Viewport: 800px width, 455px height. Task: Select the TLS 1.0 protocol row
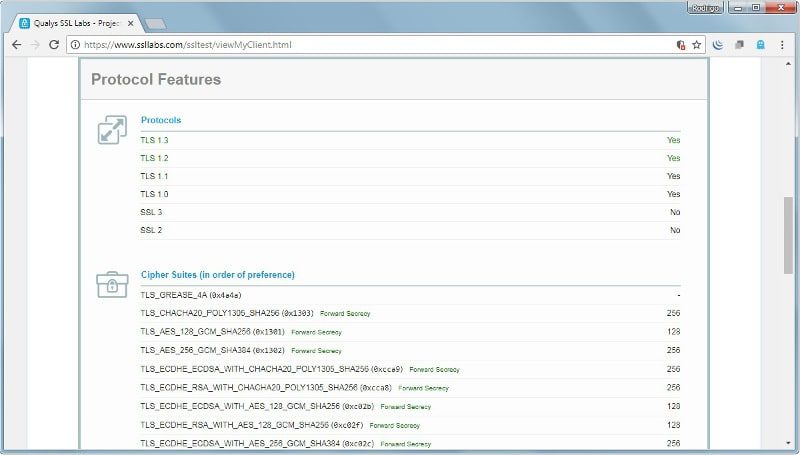tap(410, 194)
